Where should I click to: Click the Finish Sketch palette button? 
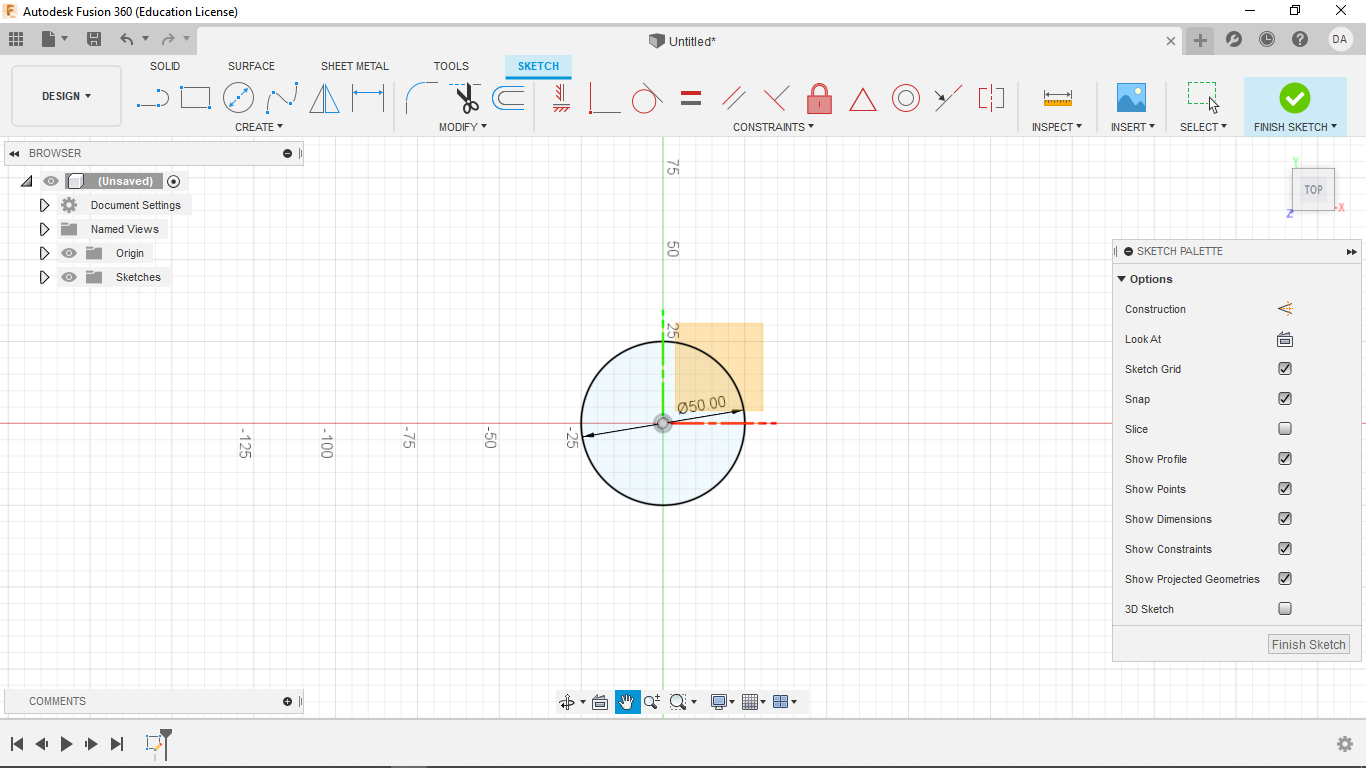click(1308, 645)
